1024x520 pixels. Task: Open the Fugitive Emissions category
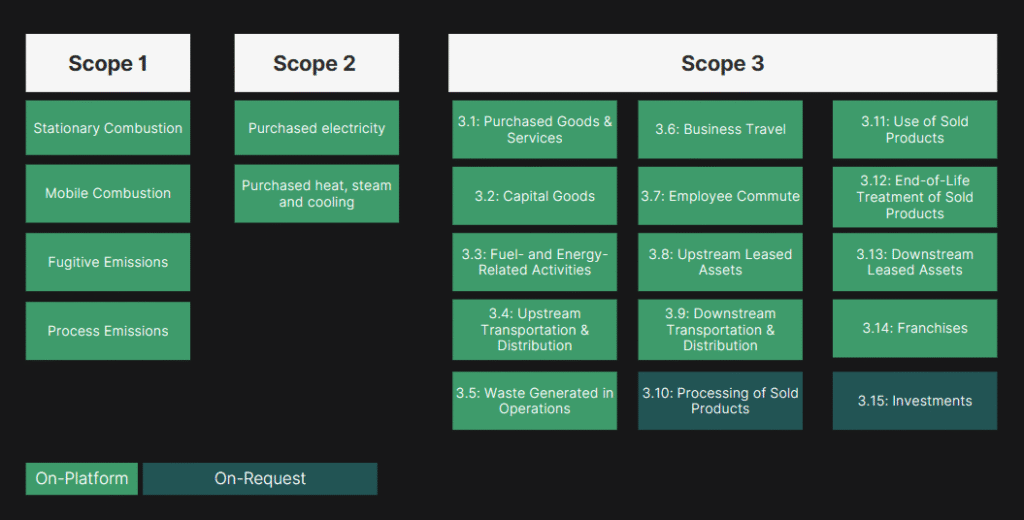point(108,262)
